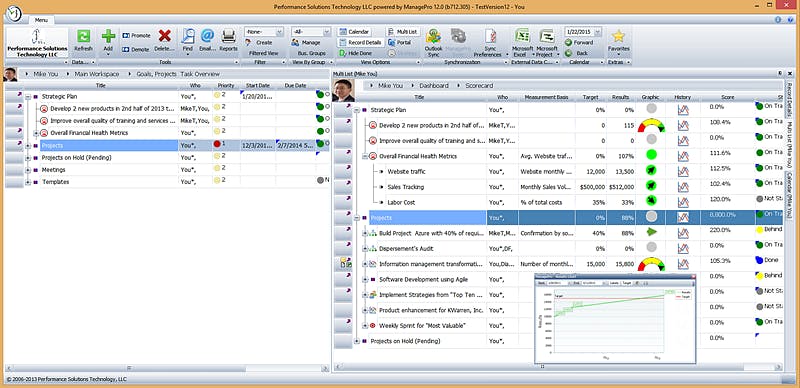
Task: Open the Menu ribbon tab
Action: tap(41, 20)
